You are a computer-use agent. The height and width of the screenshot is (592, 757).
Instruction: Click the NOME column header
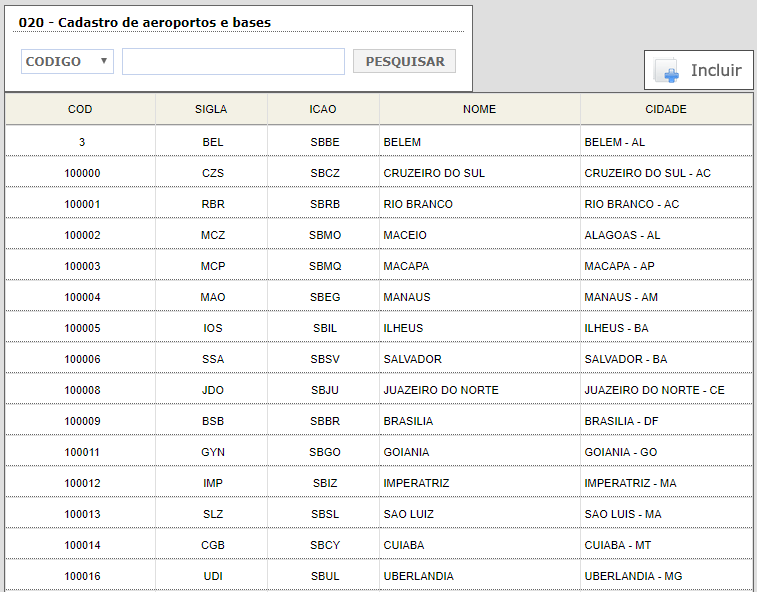coord(479,110)
